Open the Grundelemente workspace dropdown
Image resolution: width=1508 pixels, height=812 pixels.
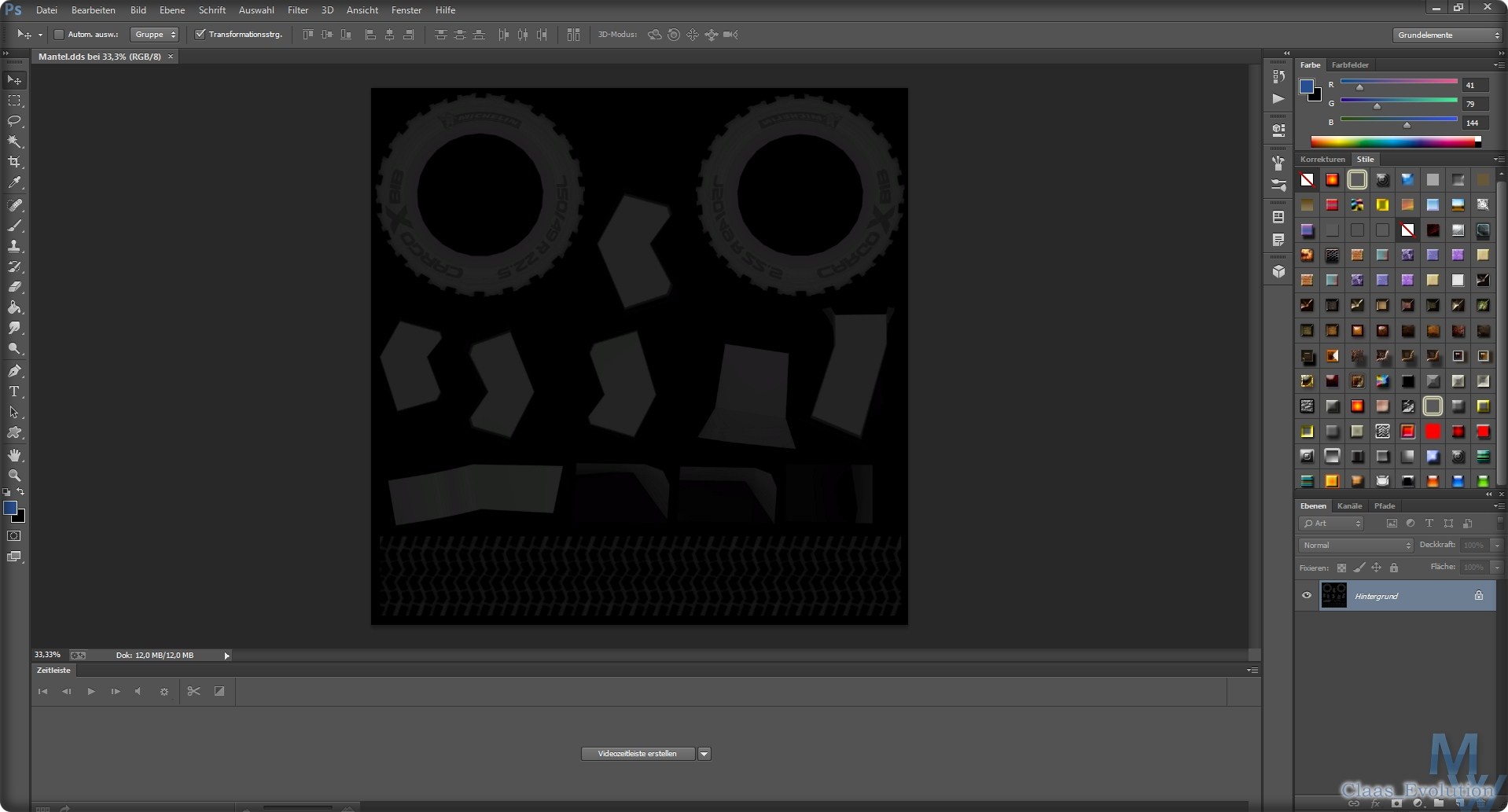[1447, 35]
